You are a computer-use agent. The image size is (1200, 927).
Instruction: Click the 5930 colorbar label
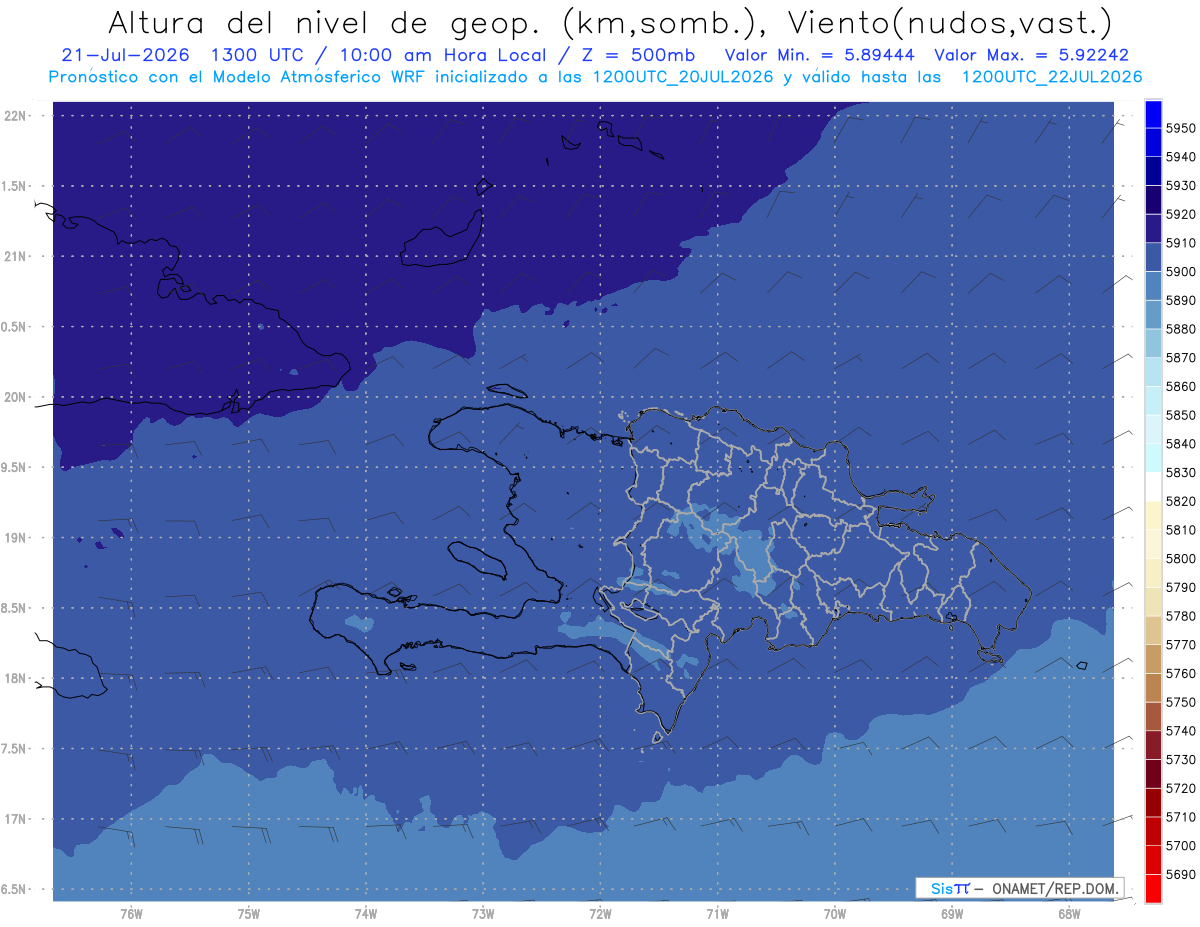coord(1180,186)
